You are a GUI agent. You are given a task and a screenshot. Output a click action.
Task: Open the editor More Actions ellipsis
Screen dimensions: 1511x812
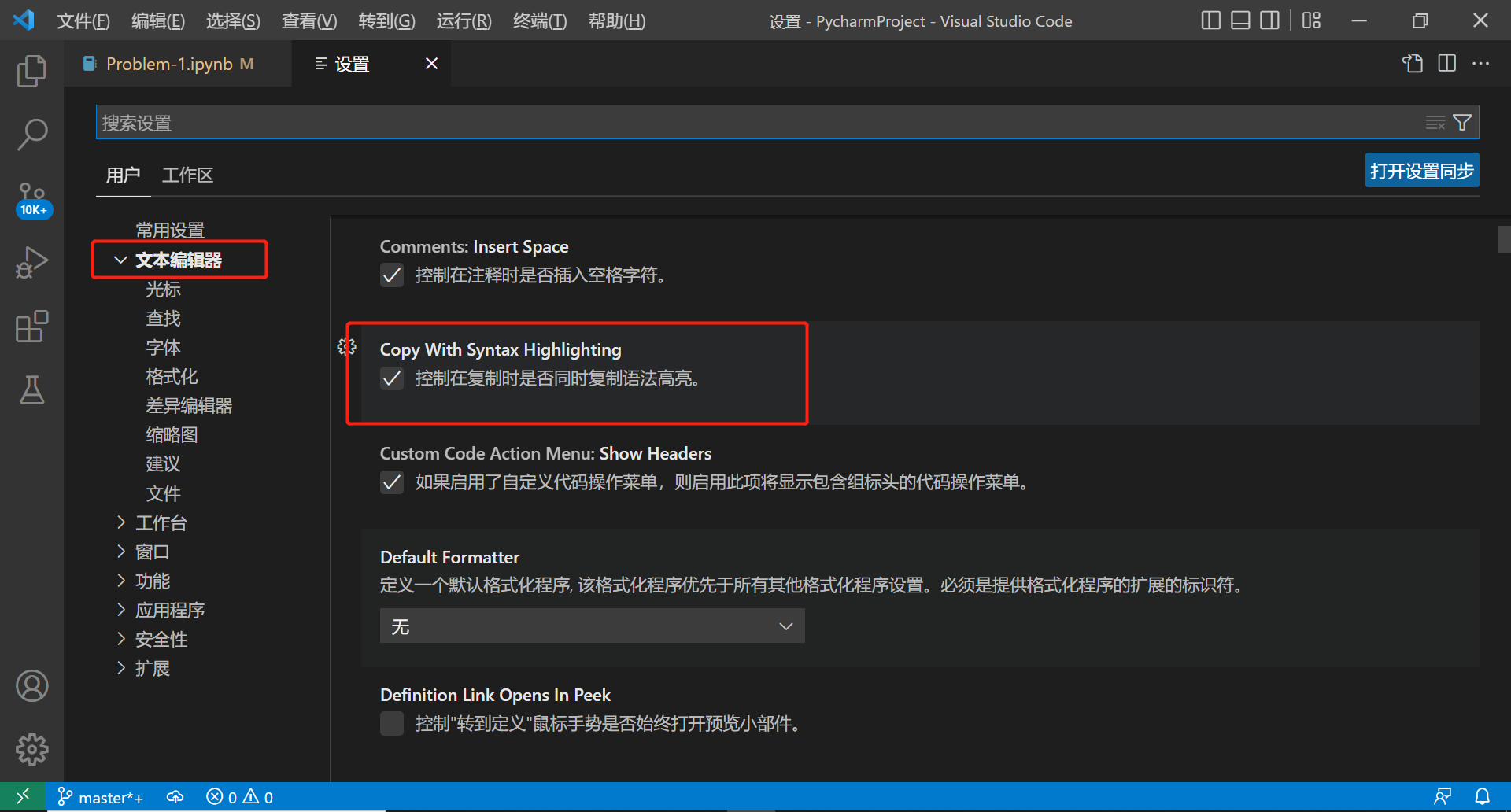[x=1480, y=64]
